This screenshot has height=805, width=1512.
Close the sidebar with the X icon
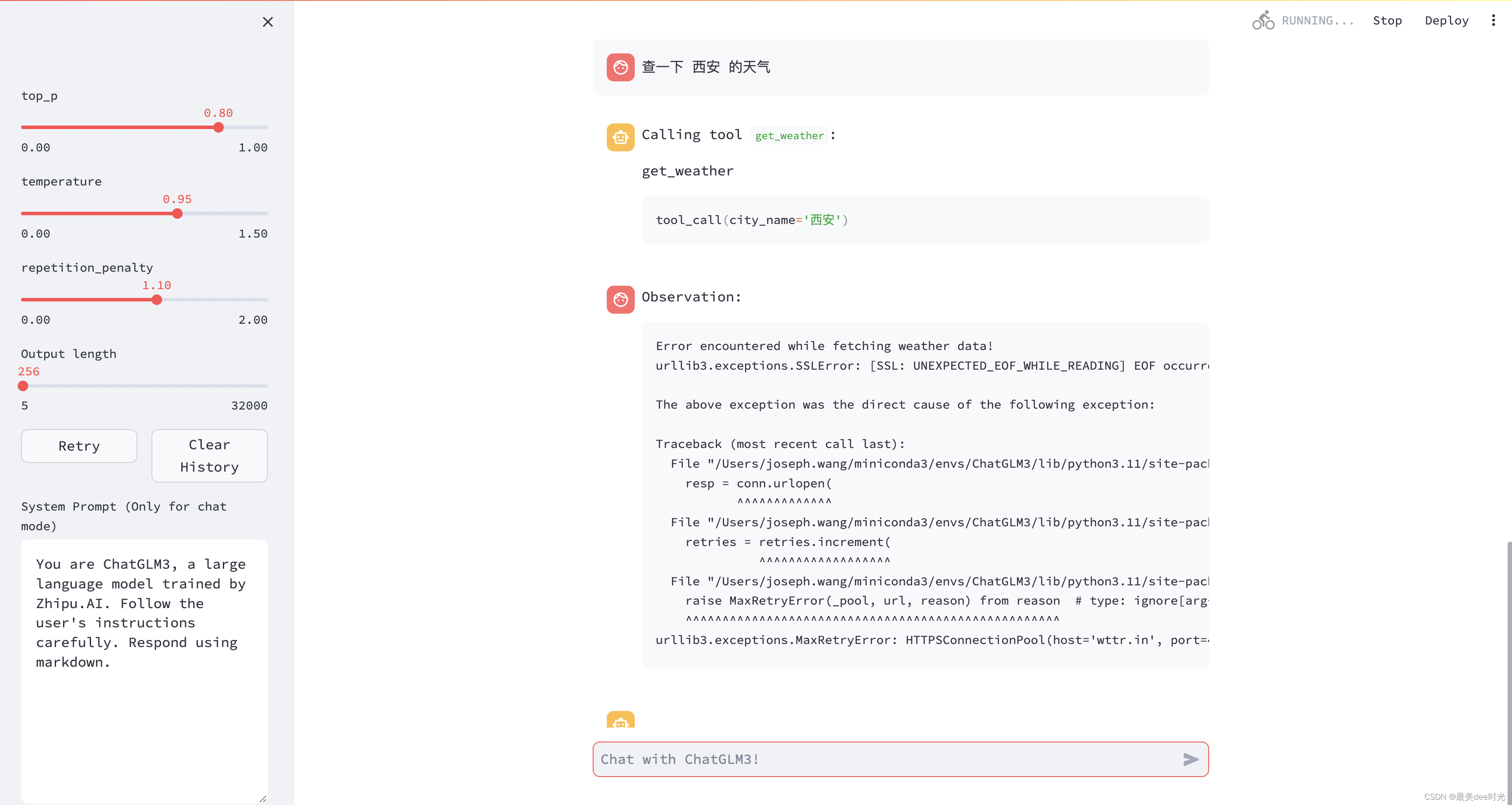[x=267, y=22]
